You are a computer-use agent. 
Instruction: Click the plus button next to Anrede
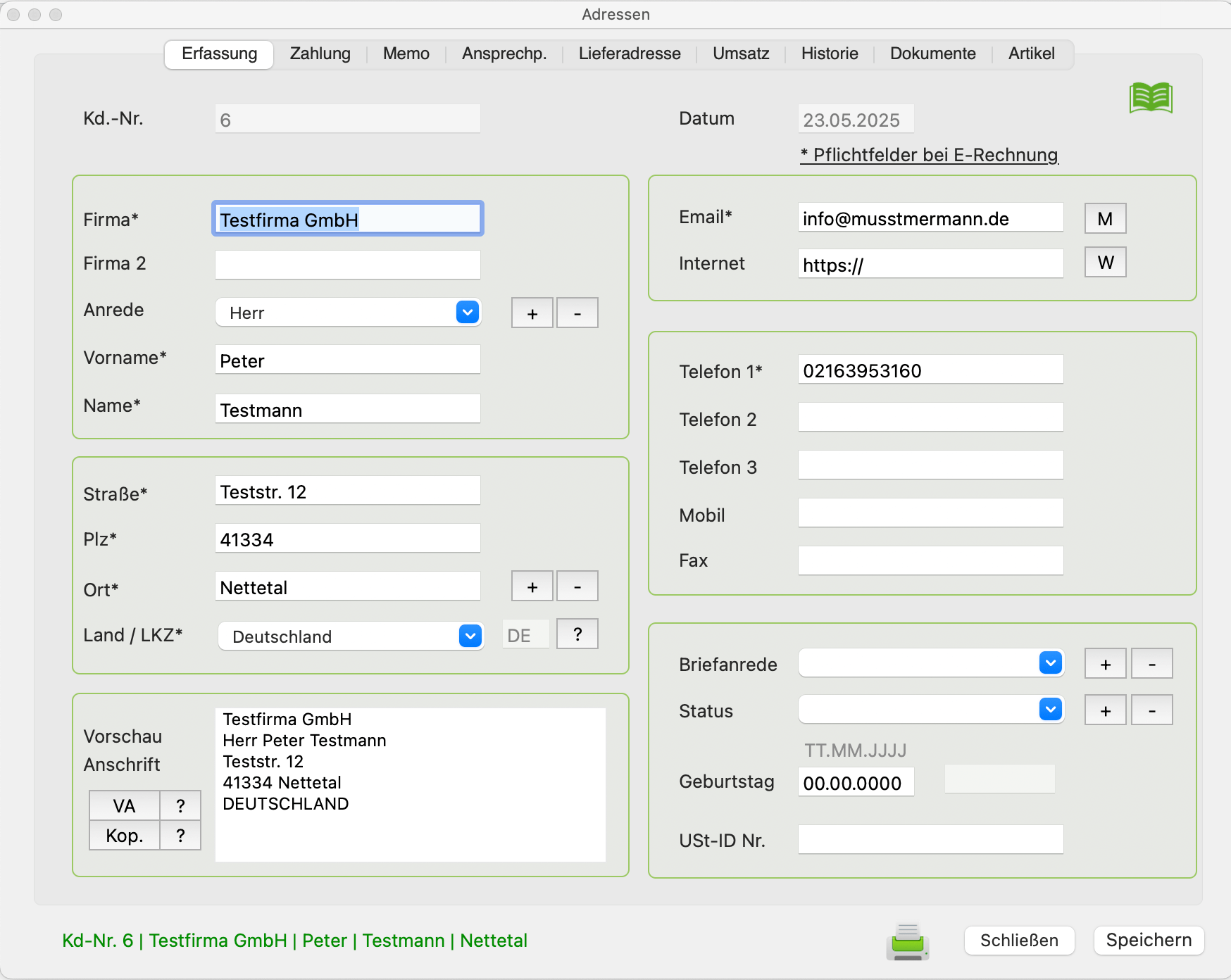[x=532, y=313]
